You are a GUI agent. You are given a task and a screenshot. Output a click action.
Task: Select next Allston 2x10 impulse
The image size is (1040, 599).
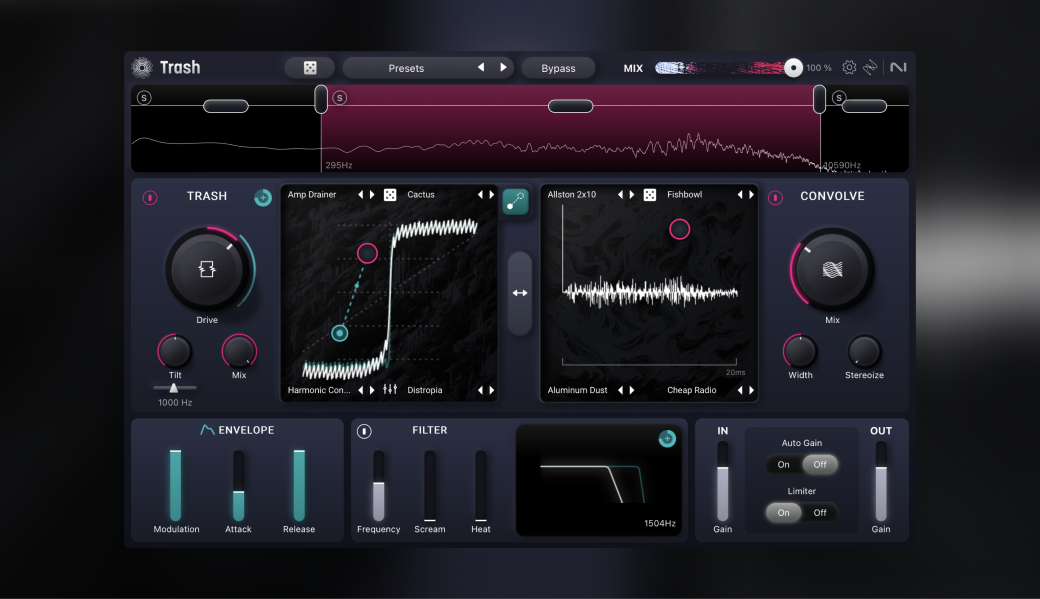tap(631, 194)
